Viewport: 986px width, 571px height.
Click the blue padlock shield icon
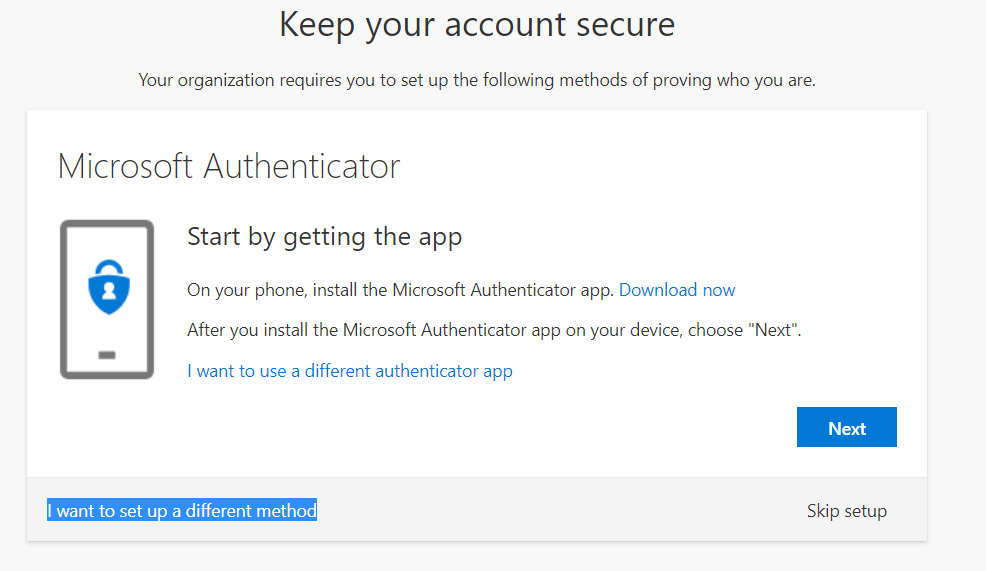pos(107,290)
